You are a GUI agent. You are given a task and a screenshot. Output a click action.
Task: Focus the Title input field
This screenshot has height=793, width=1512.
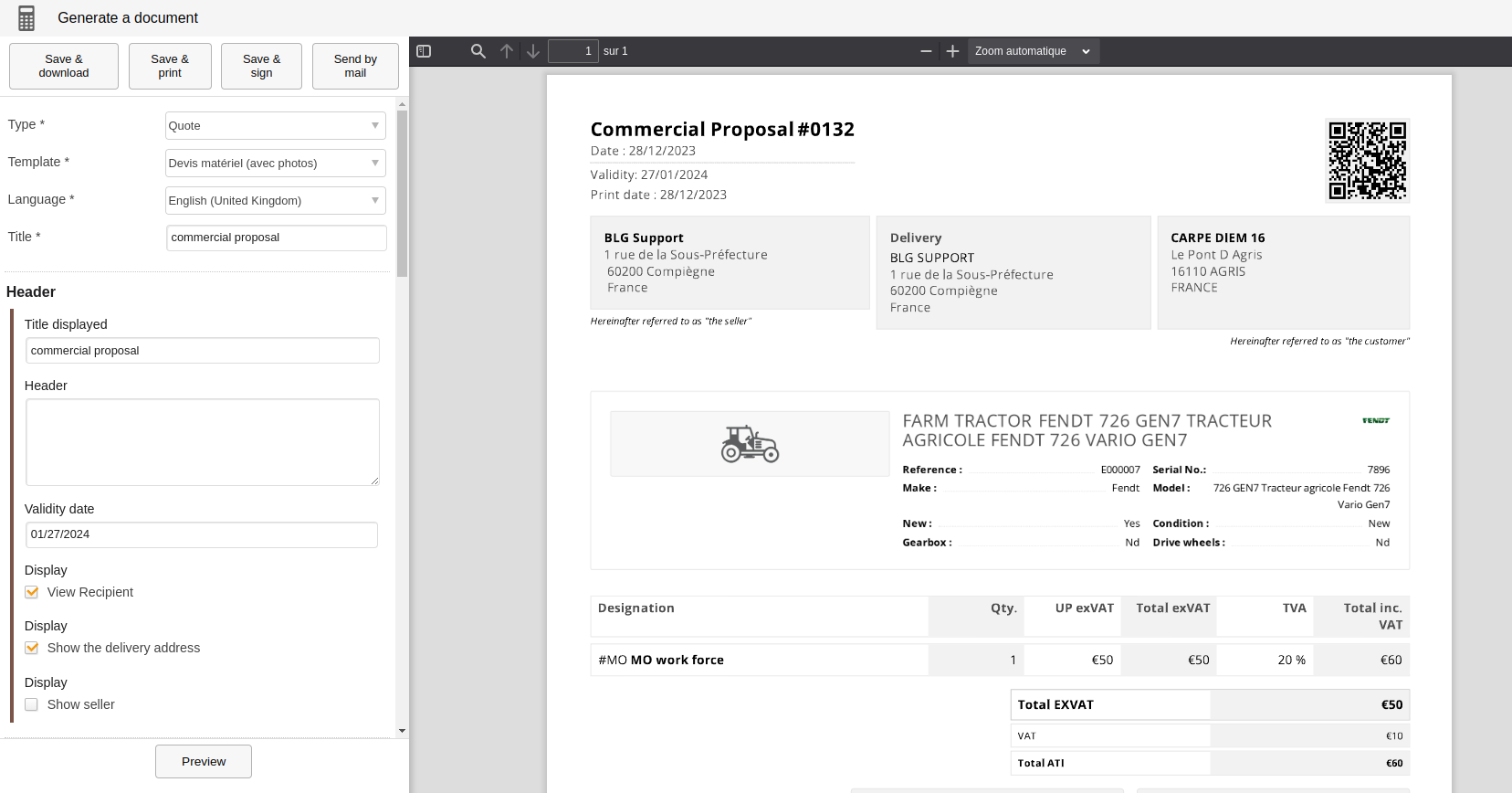click(x=277, y=238)
